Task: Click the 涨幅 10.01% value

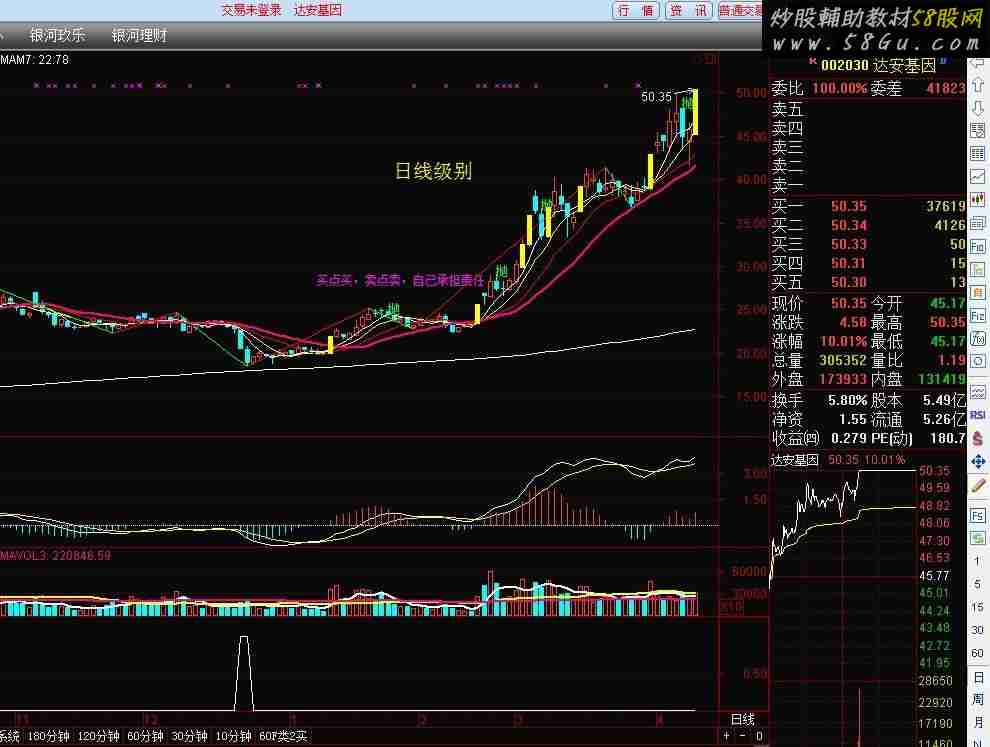Action: 844,342
